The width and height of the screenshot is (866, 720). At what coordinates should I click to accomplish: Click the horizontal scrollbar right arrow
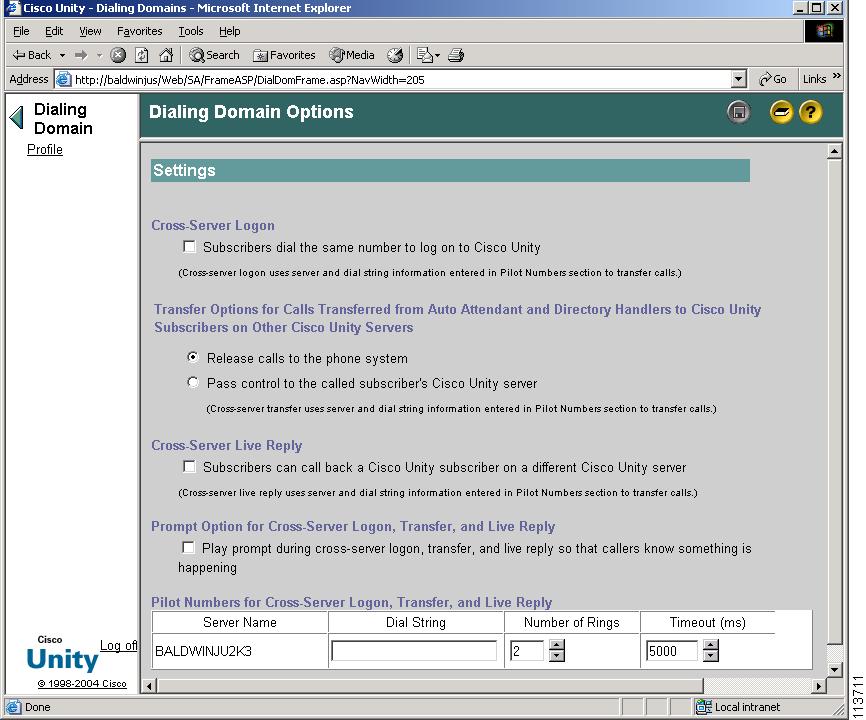[820, 686]
